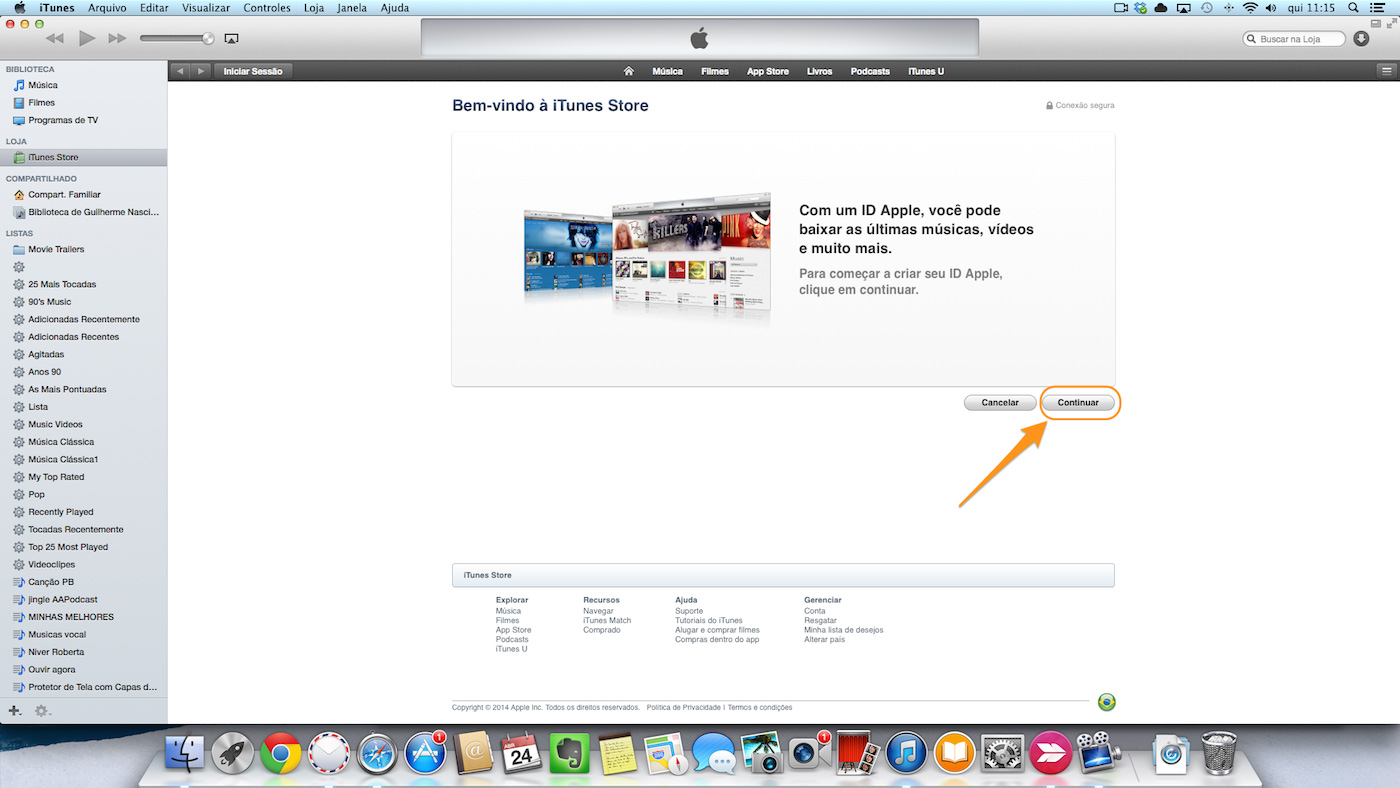The width and height of the screenshot is (1400, 788).
Task: Open the Música store tab
Action: coord(667,71)
